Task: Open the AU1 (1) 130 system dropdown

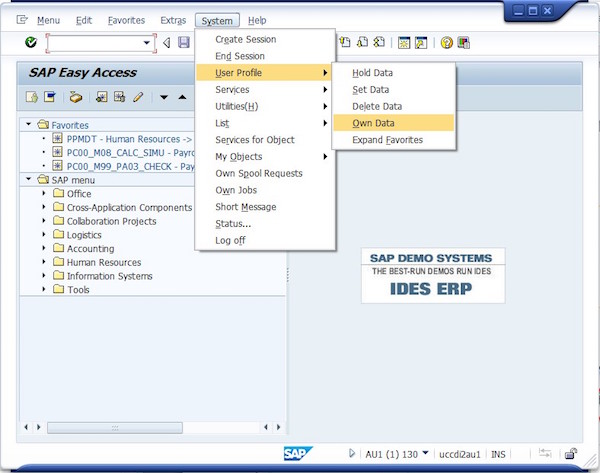Action: [x=425, y=453]
